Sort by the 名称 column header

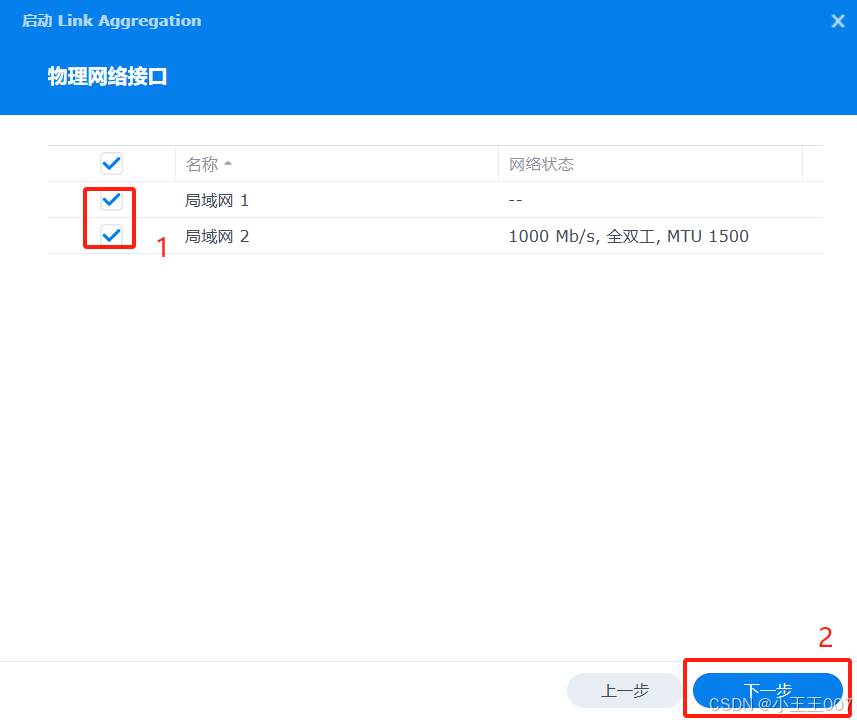(x=337, y=163)
